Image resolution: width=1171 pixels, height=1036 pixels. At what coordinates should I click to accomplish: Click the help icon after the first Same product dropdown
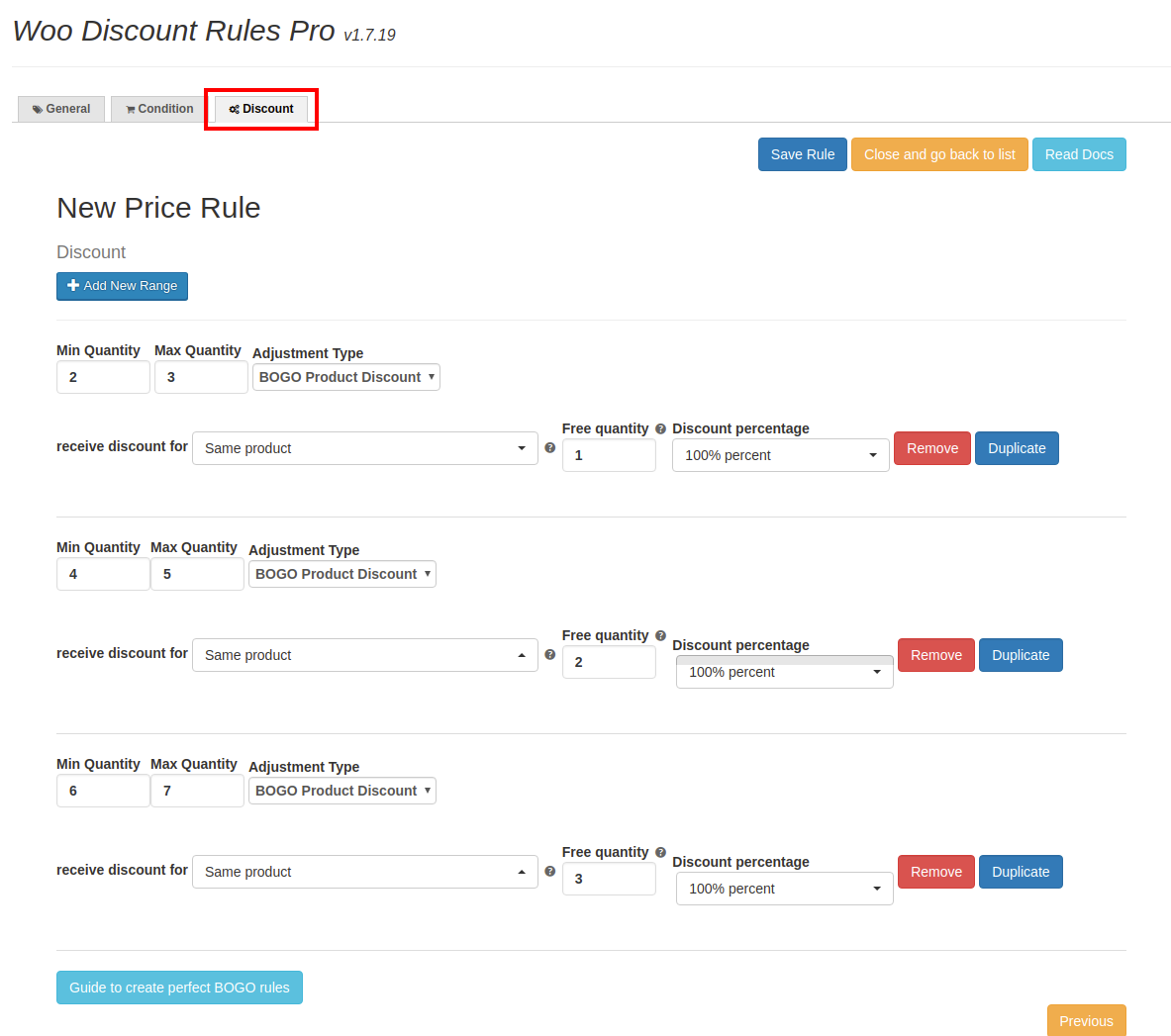click(x=549, y=447)
